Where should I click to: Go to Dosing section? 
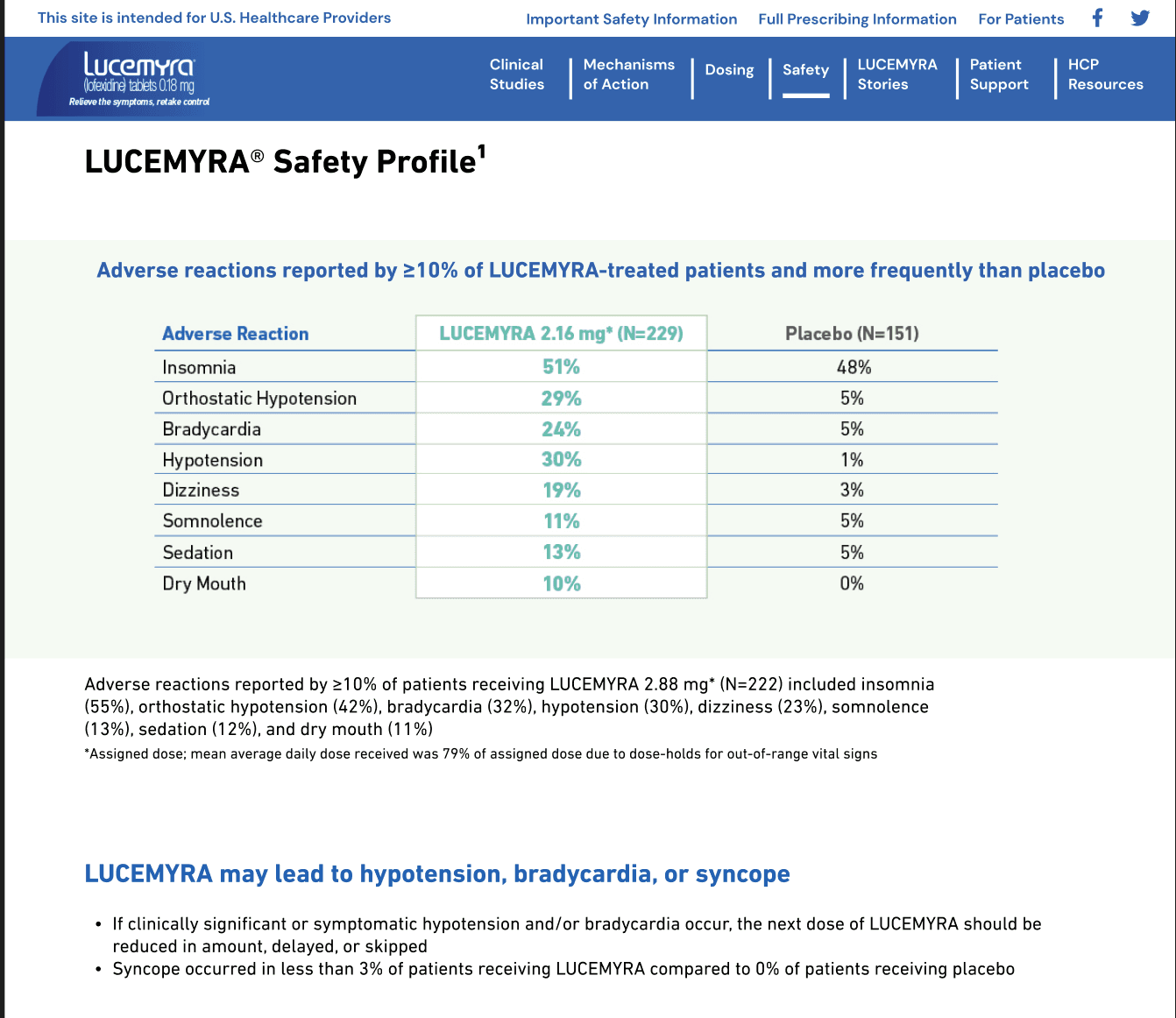click(729, 70)
